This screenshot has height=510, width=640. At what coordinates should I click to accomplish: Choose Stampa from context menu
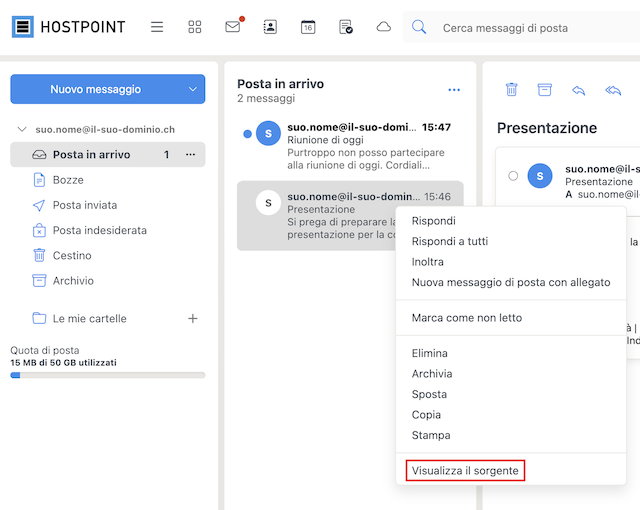[431, 435]
